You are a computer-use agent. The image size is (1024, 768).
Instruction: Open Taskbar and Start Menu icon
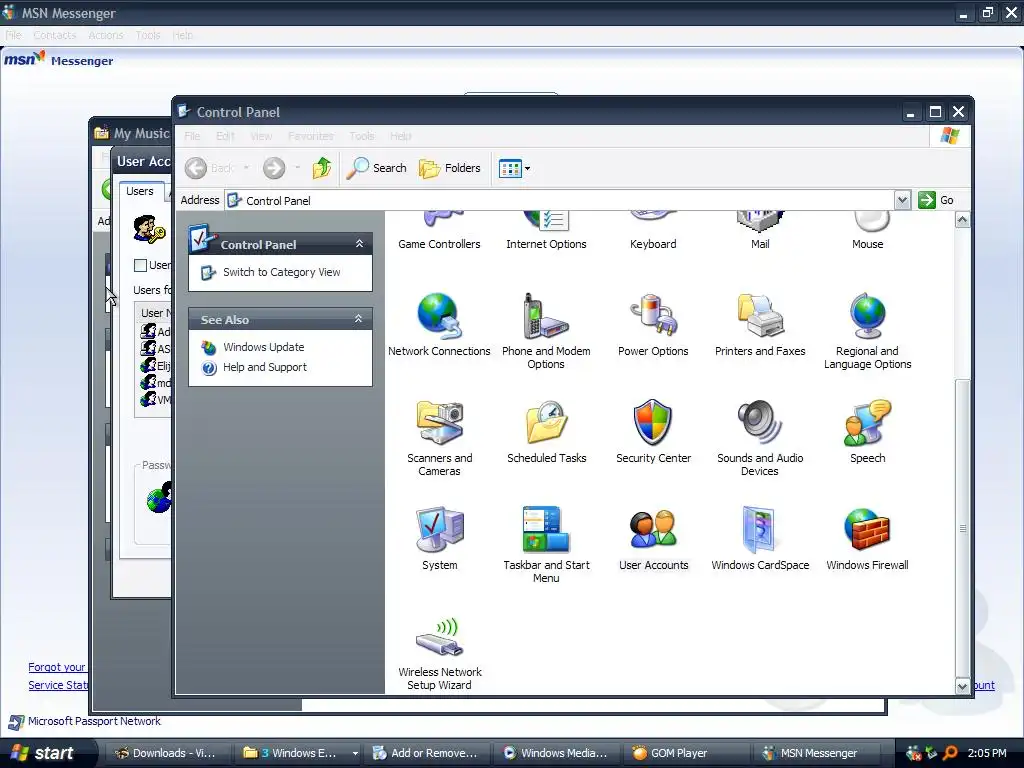click(x=546, y=545)
